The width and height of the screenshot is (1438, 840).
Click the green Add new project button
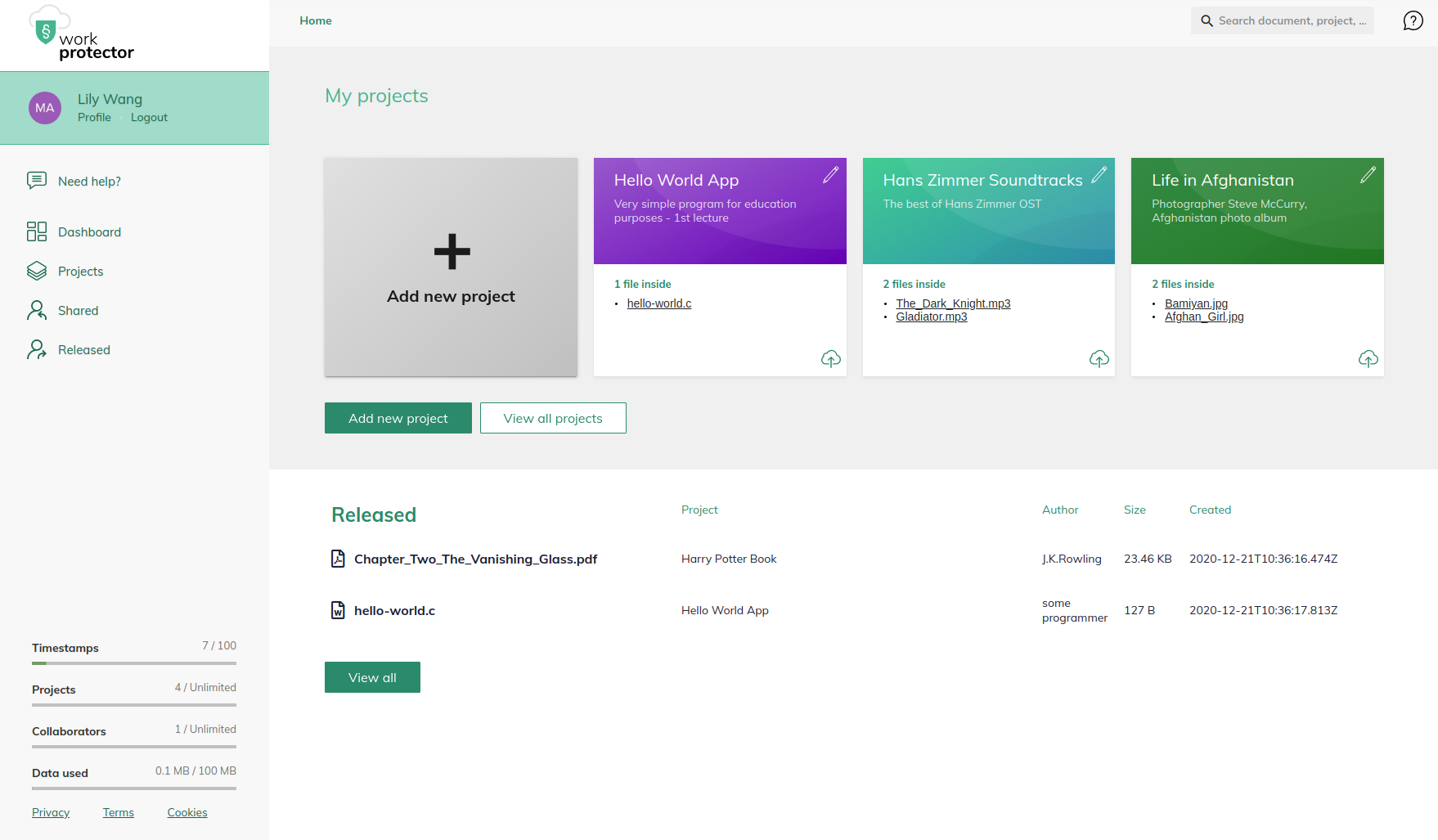coord(398,418)
